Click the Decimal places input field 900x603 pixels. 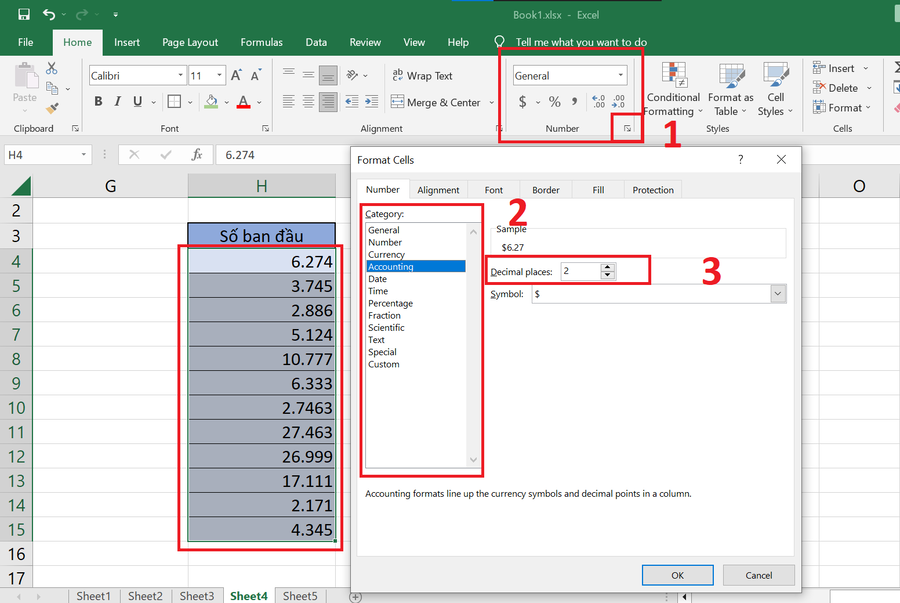coord(581,271)
